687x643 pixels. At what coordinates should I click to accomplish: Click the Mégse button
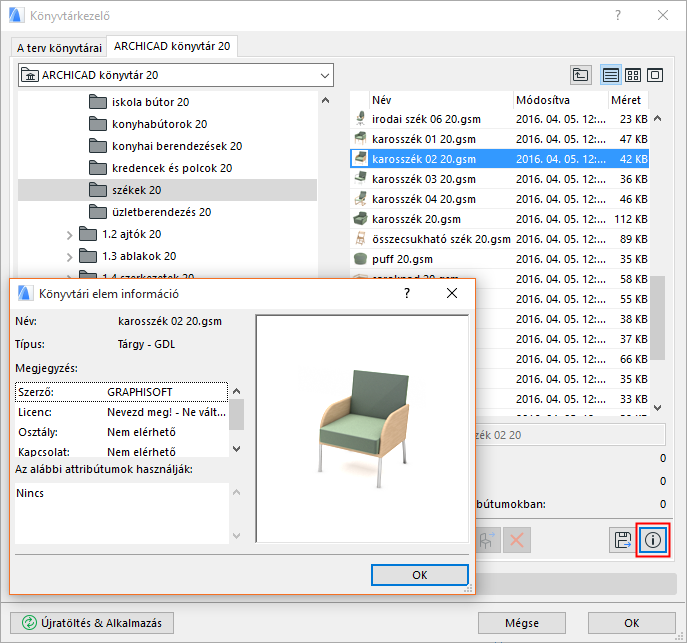click(x=521, y=623)
